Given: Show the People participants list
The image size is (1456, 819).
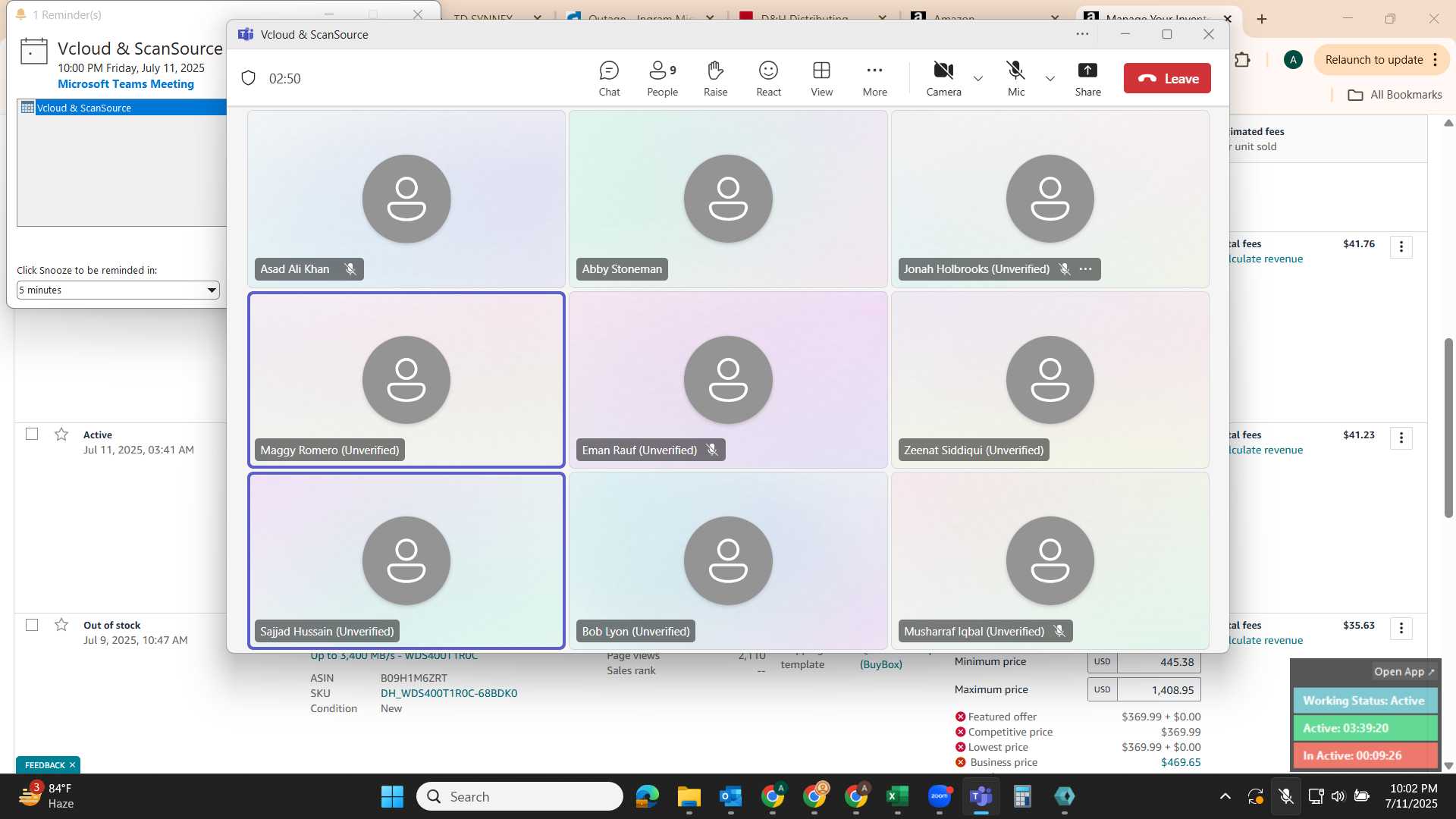Looking at the screenshot, I should point(662,79).
